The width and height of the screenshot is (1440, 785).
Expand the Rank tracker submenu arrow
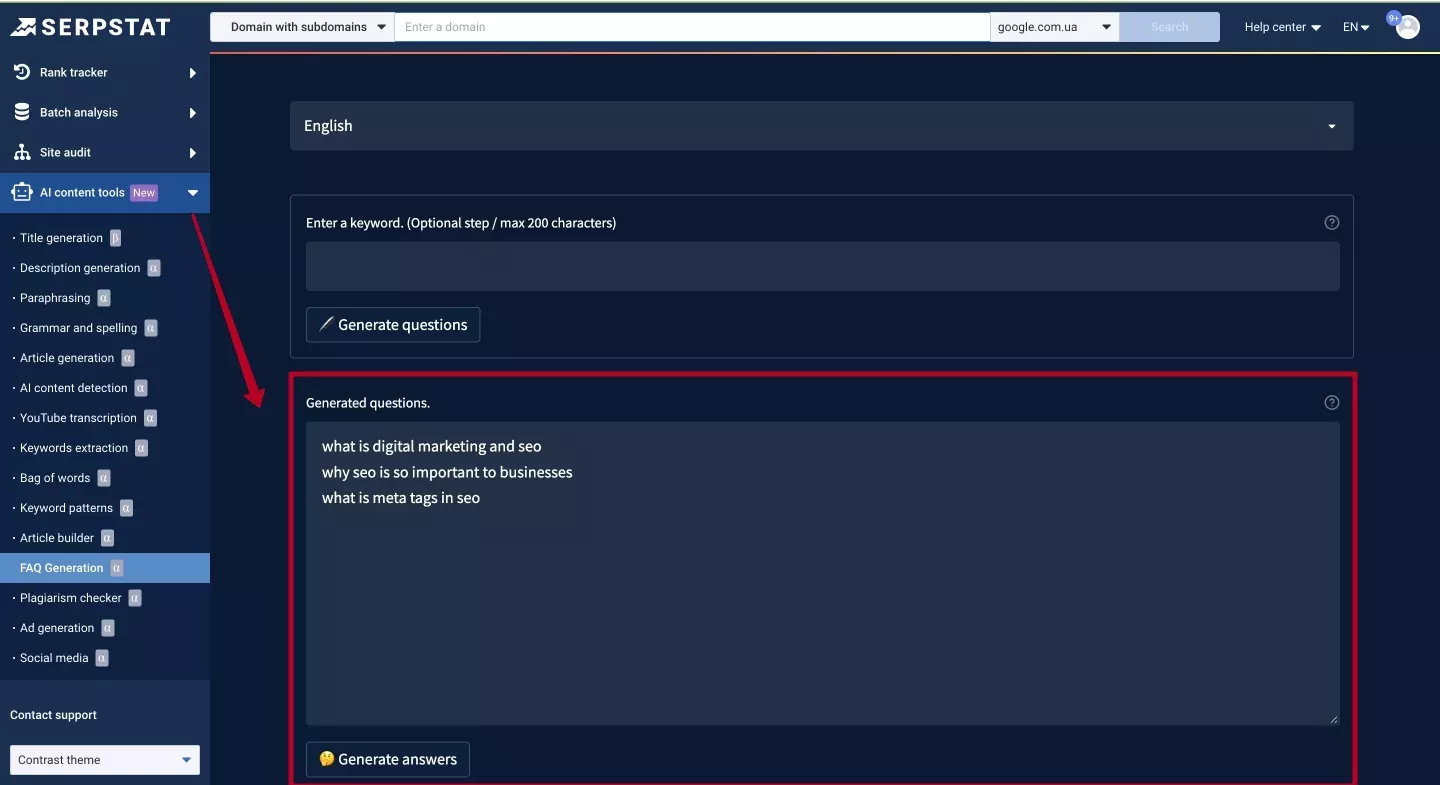193,73
